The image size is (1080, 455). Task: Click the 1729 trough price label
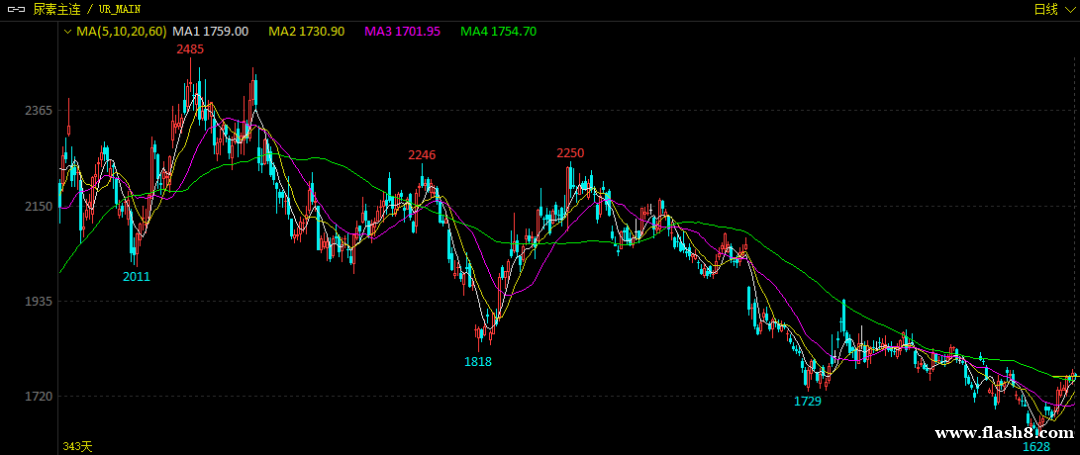[x=808, y=401]
